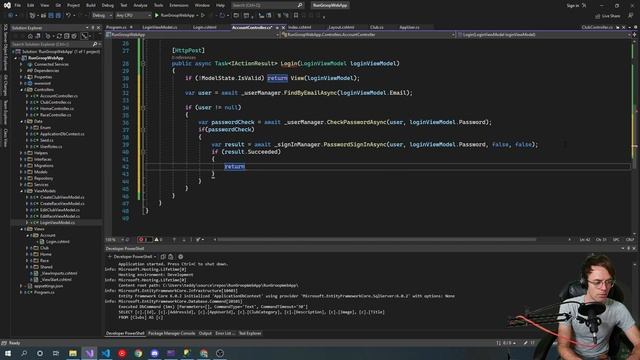Click the Solution Explorer properties wrench icon
This screenshot has height=360, width=640.
pos(84,36)
